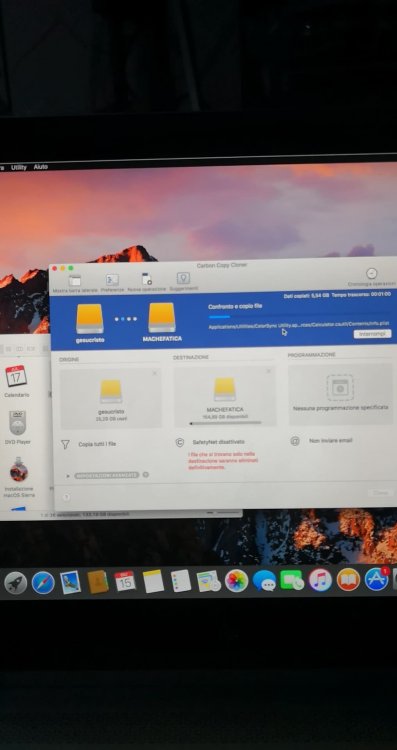Image resolution: width=397 pixels, height=750 pixels.
Task: Open Reminders from the Dock
Action: pos(181,581)
